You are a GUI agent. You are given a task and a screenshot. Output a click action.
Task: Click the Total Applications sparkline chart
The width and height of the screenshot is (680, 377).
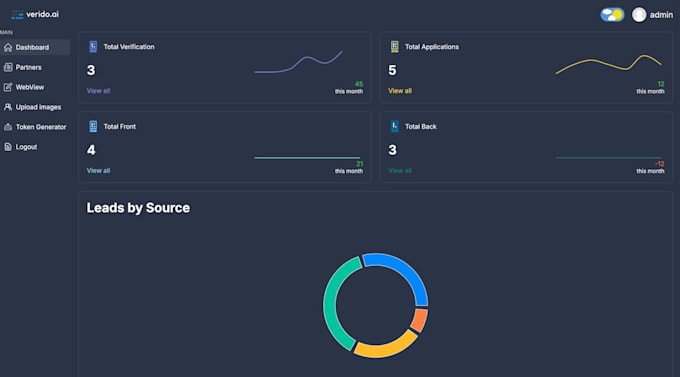click(608, 64)
